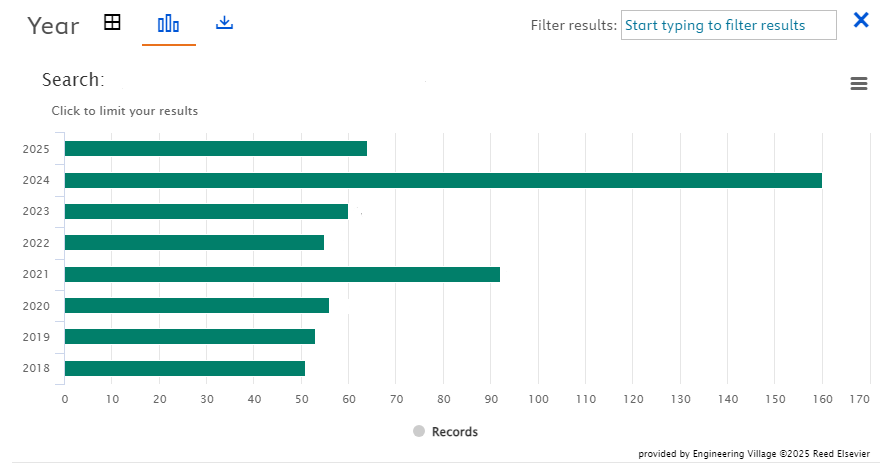Filter by the 2019 bar
Image resolution: width=895 pixels, height=476 pixels.
tap(189, 336)
